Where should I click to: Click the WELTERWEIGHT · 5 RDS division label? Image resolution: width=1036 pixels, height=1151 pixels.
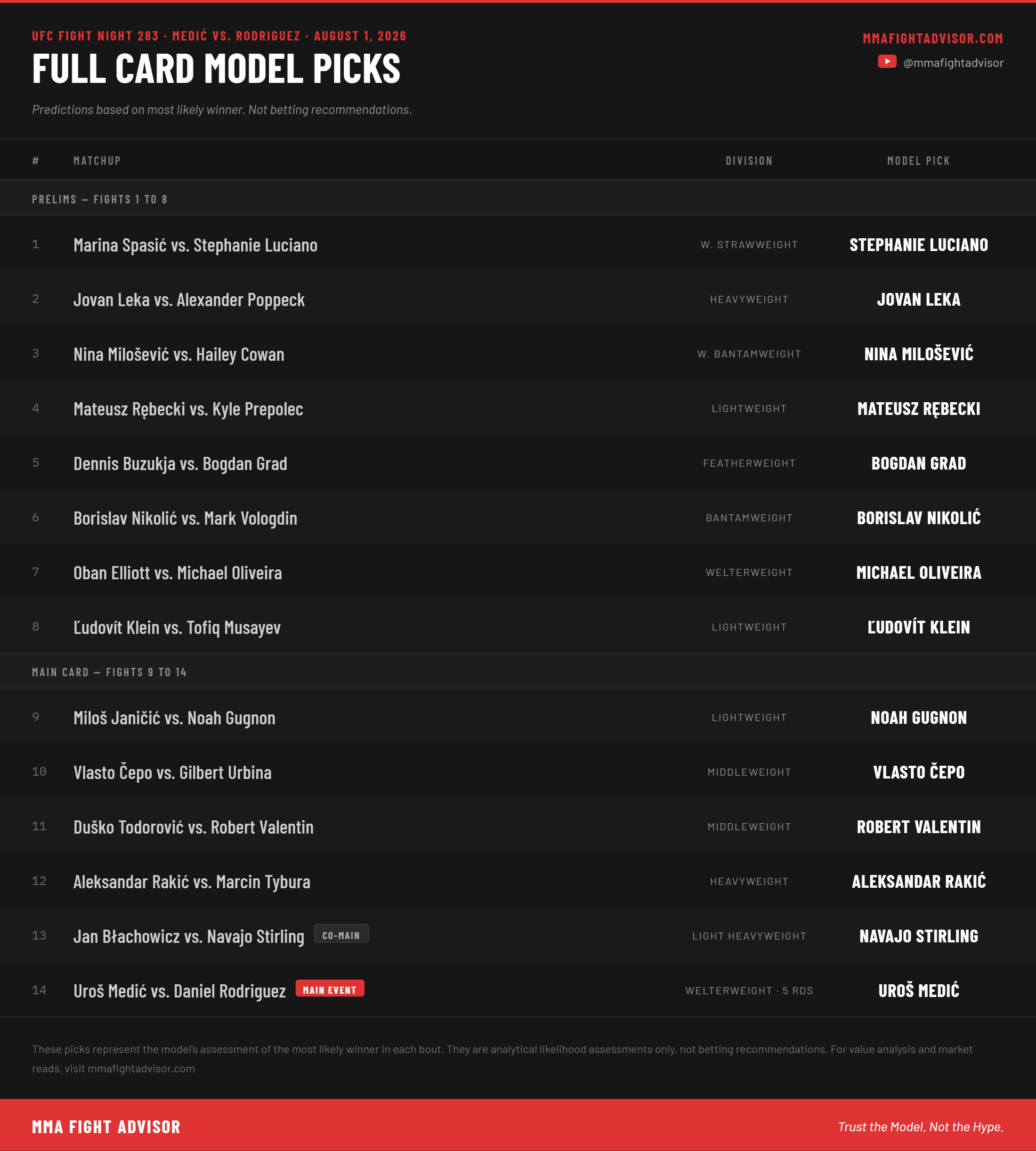(749, 990)
